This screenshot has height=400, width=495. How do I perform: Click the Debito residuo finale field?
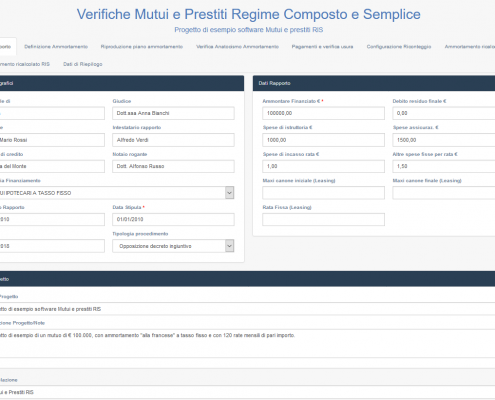click(444, 113)
